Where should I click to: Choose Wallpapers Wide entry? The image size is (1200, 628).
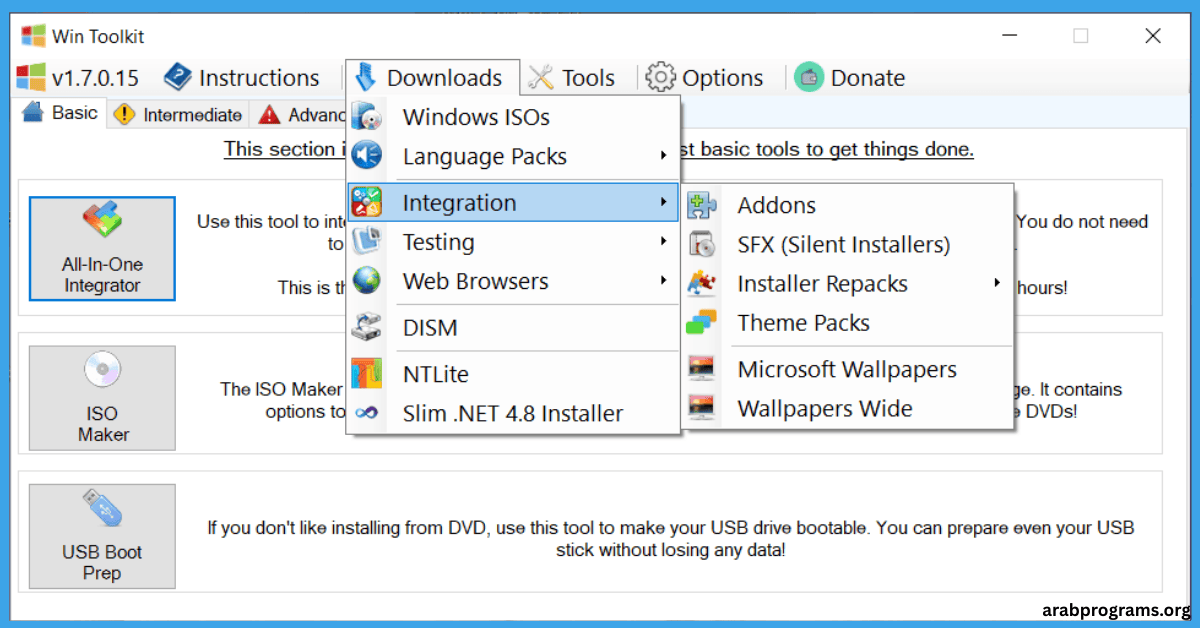848,408
